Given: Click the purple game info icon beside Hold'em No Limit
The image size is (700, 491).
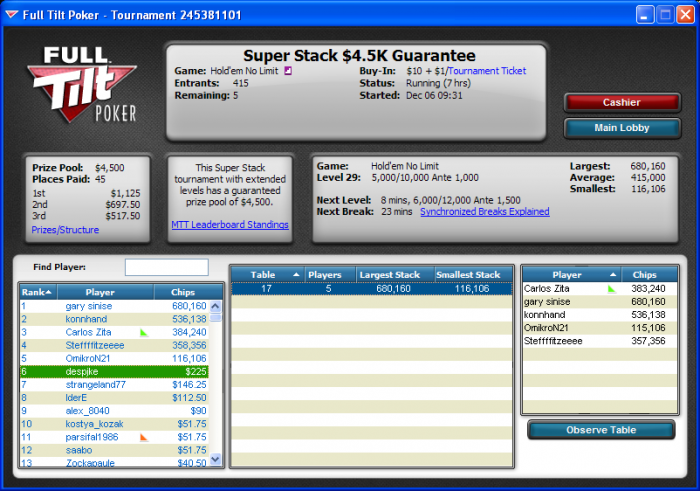Looking at the screenshot, I should tap(288, 71).
